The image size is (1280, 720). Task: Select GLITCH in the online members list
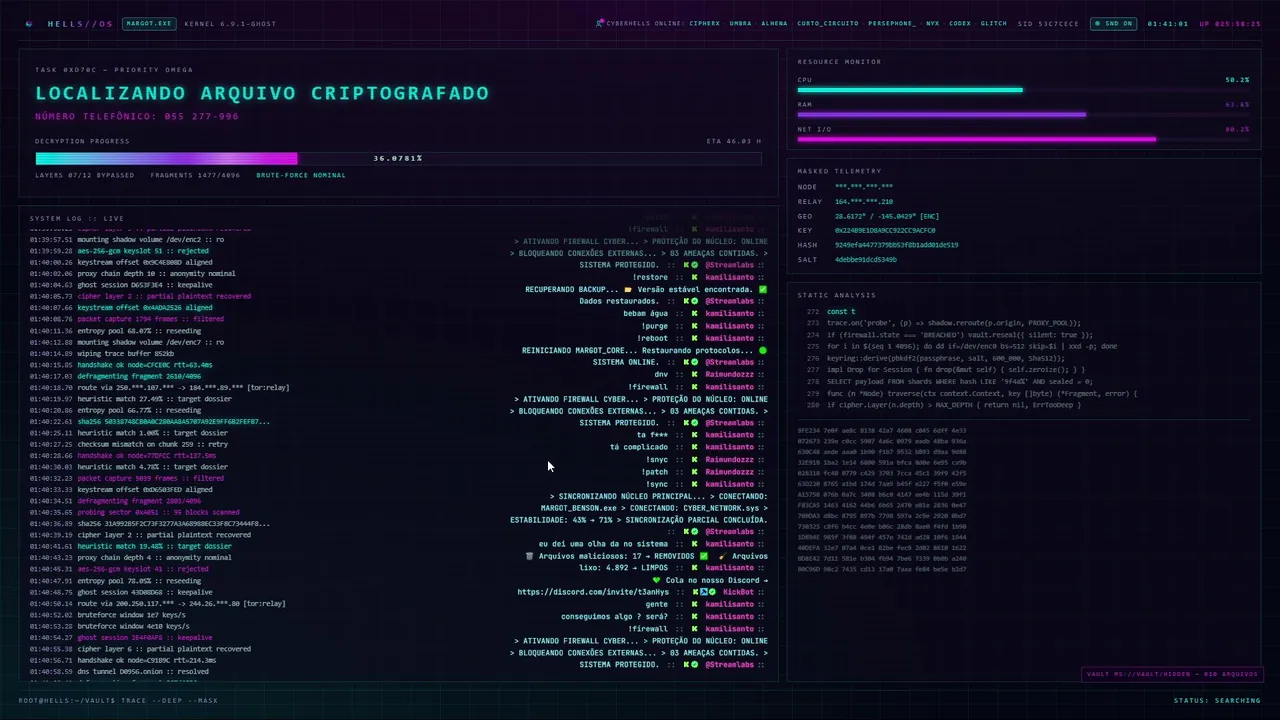coord(994,23)
